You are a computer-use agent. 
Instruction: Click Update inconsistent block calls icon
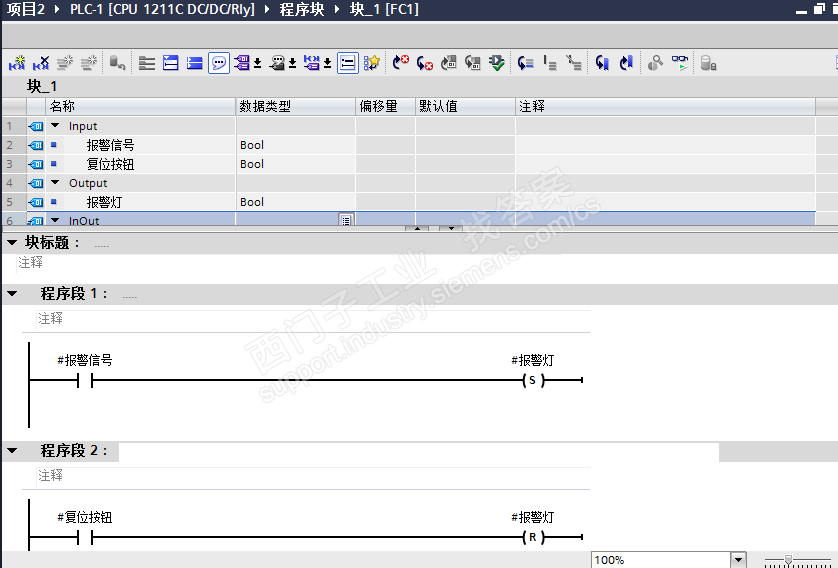click(x=449, y=63)
